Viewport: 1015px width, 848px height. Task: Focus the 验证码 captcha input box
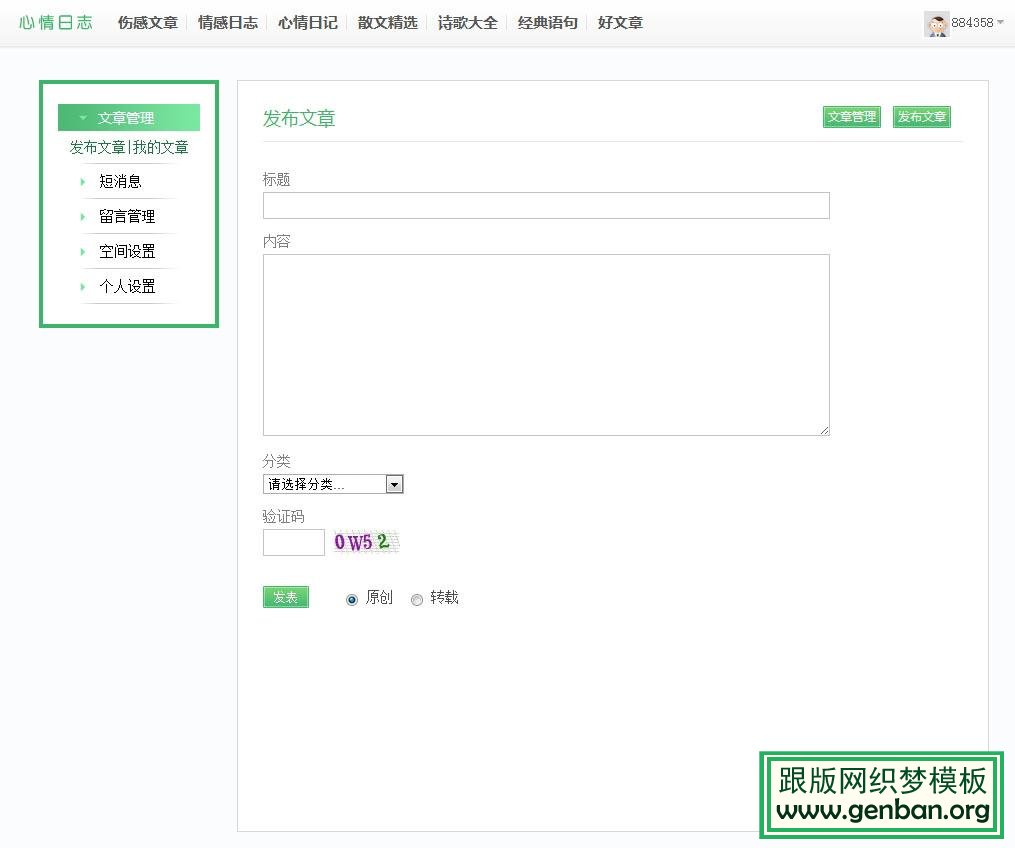293,542
